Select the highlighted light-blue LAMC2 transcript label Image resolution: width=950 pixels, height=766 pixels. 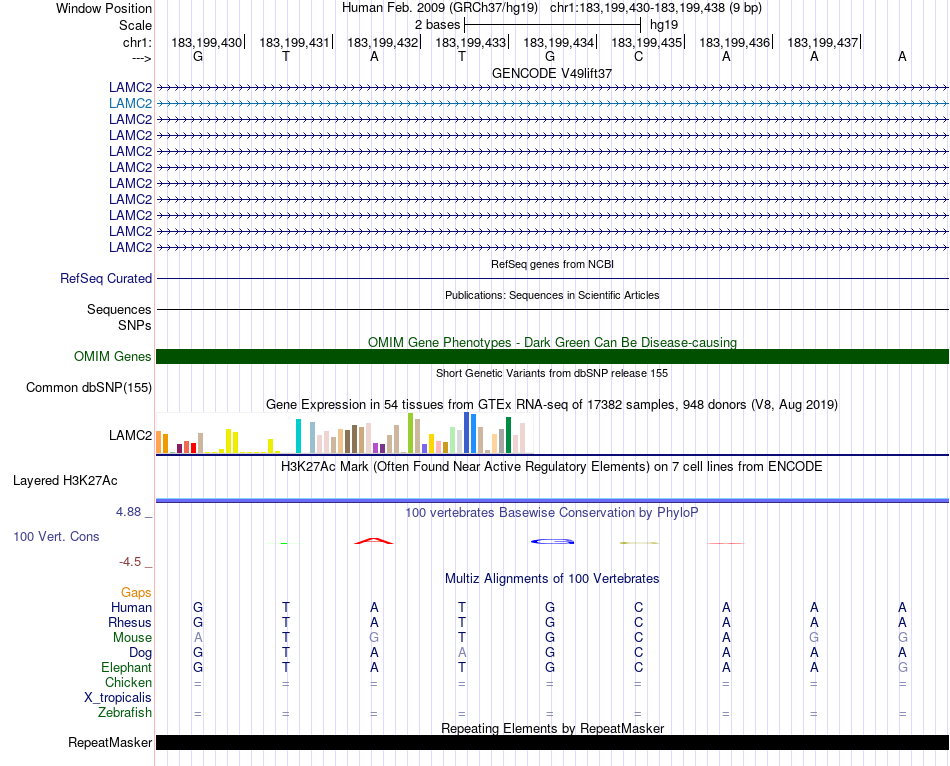pos(130,103)
